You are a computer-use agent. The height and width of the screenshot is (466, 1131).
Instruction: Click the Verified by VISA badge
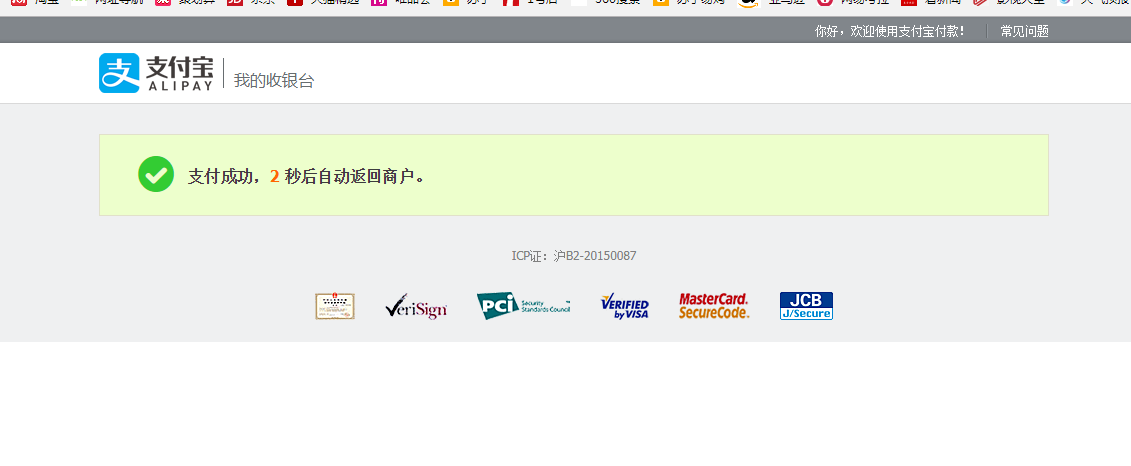pos(625,307)
